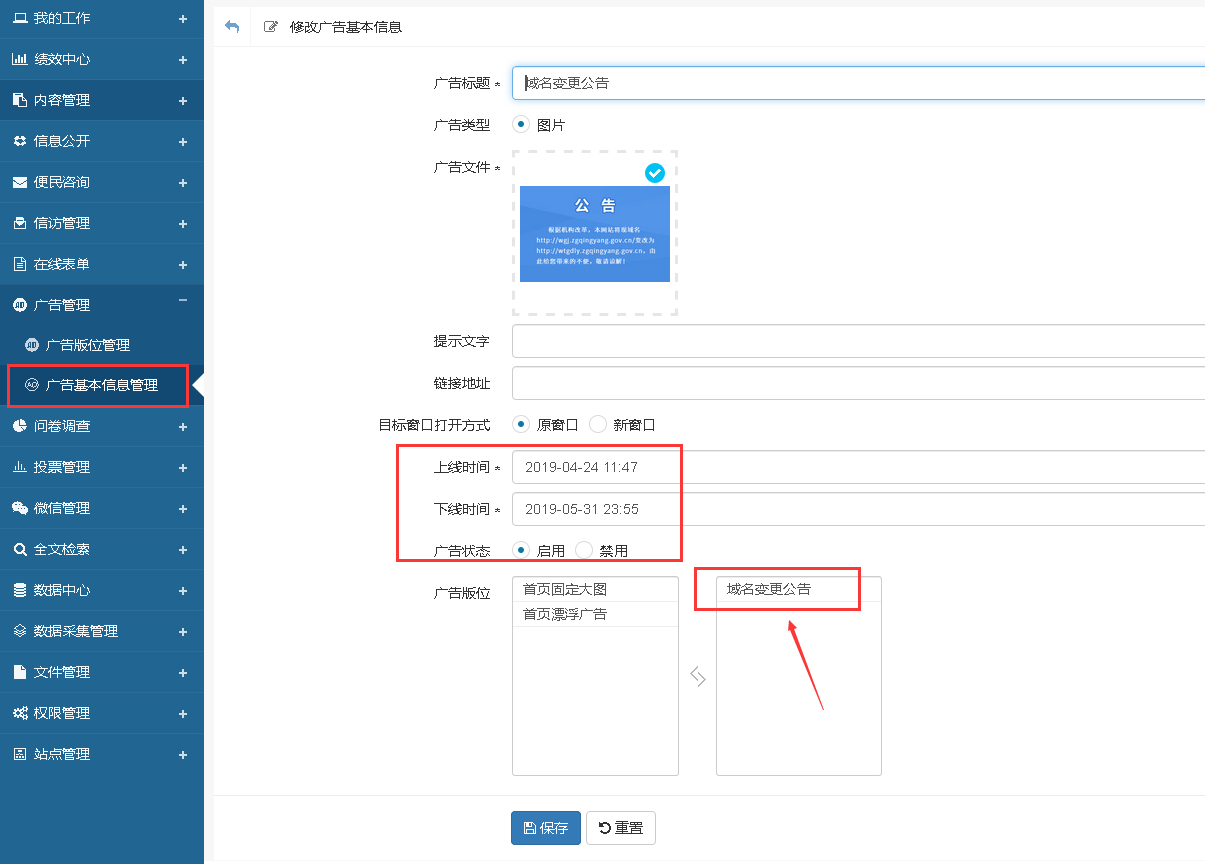Screen dimensions: 1205x864
Task: Select 新窗口 radio for target window
Action: click(x=598, y=424)
